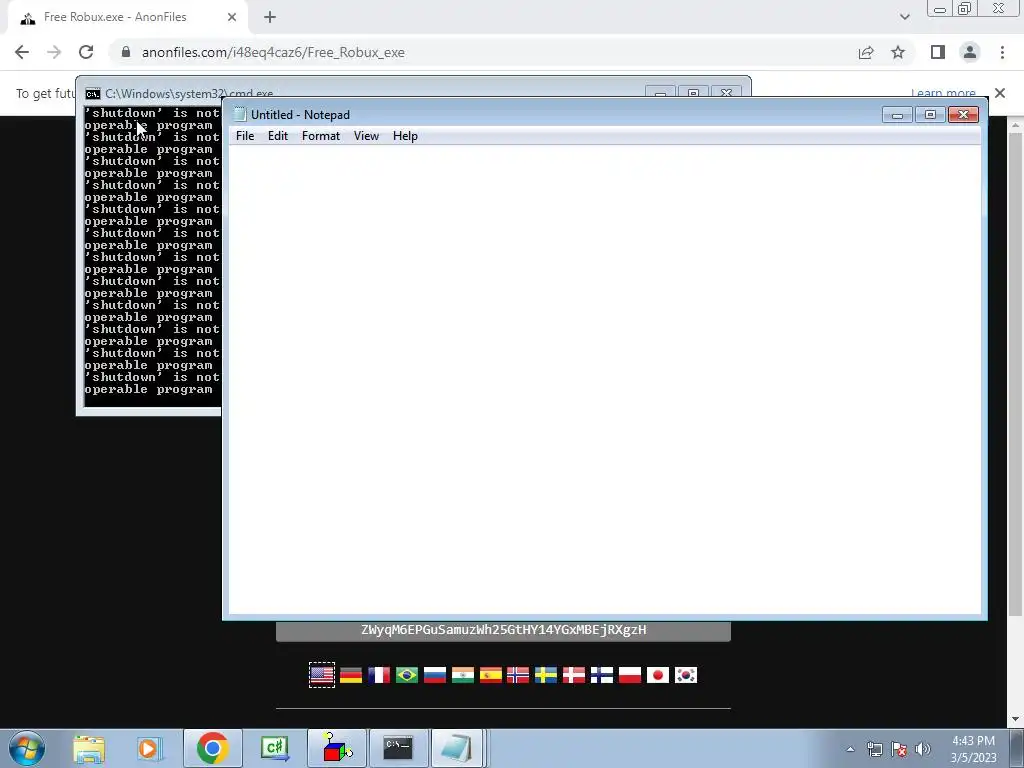Bookmark this page with star icon
The width and height of the screenshot is (1024, 768).
(898, 52)
